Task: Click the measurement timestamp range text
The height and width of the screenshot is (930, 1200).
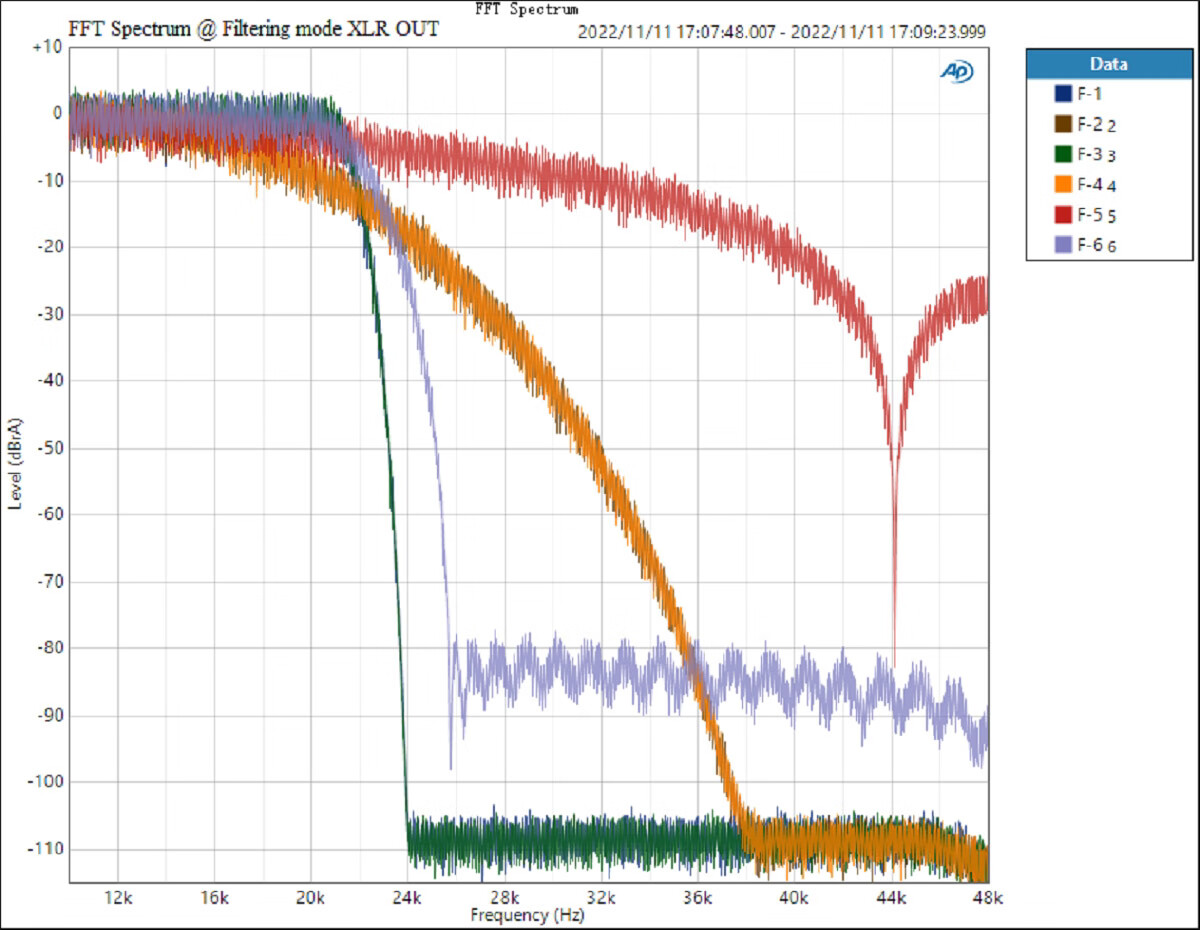Action: point(781,32)
